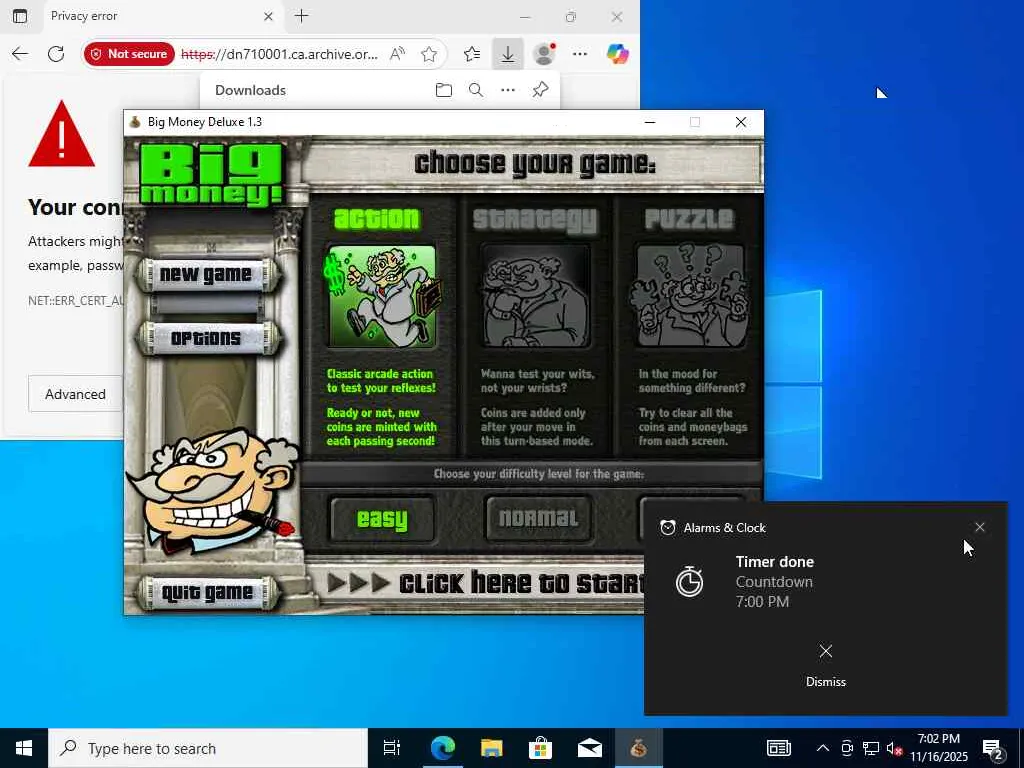The image size is (1024, 768).
Task: Show hidden system tray icons
Action: click(x=823, y=748)
